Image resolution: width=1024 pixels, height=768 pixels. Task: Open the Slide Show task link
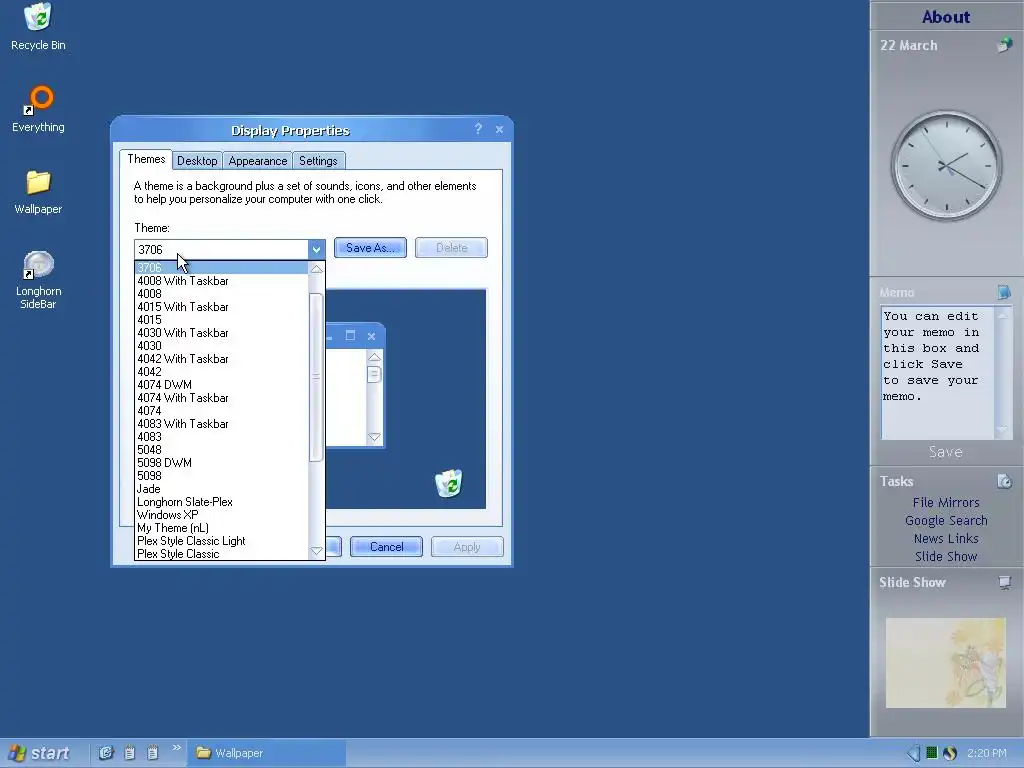tap(946, 556)
